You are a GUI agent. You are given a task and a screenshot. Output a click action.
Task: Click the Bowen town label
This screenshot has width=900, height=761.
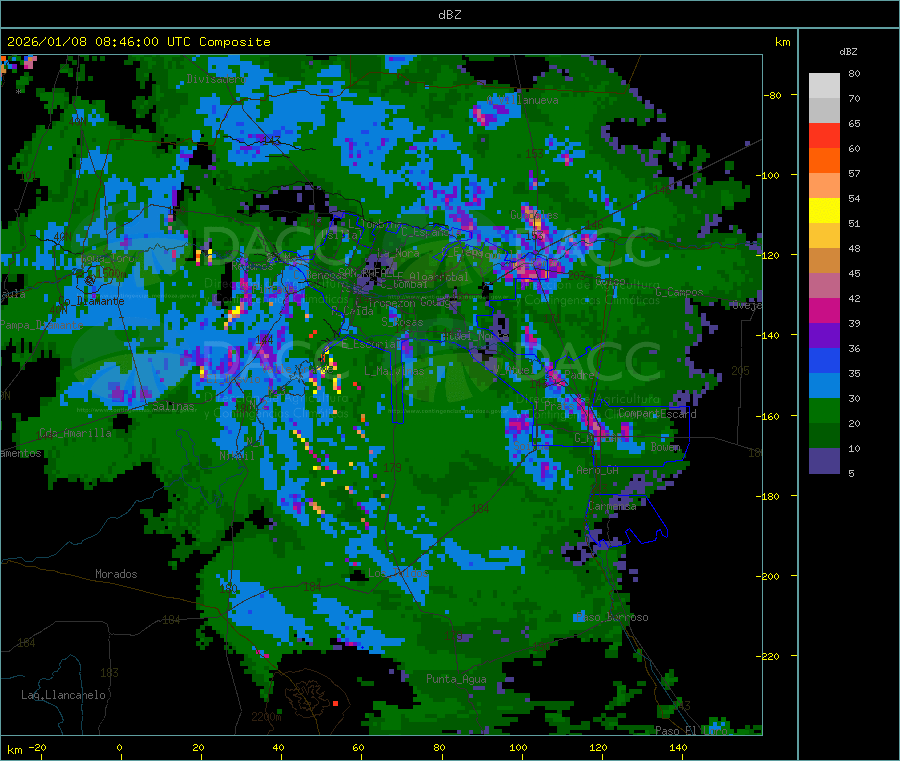click(x=666, y=446)
